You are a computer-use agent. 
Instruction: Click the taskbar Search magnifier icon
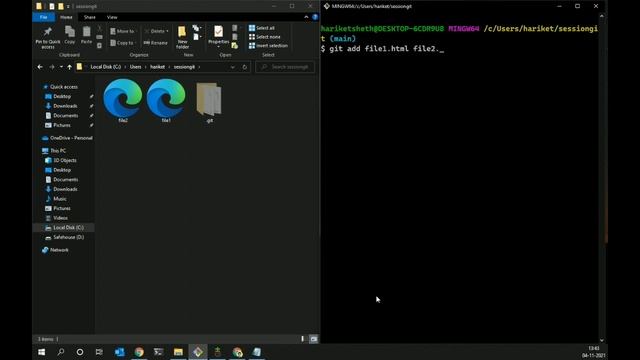pyautogui.click(x=61, y=352)
